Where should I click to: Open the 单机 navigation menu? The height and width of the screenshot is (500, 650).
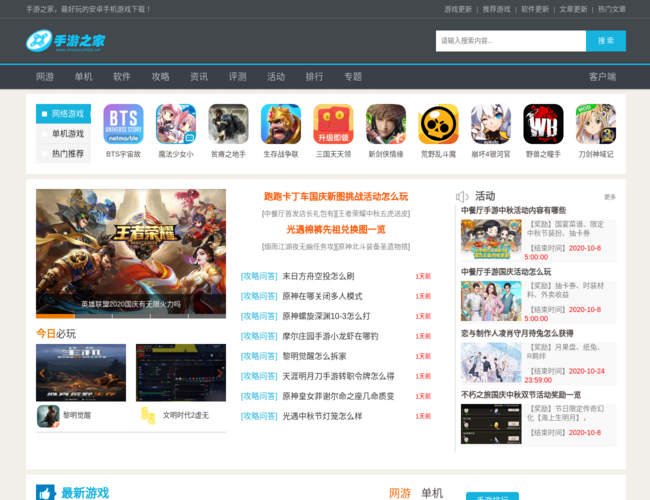(83, 77)
